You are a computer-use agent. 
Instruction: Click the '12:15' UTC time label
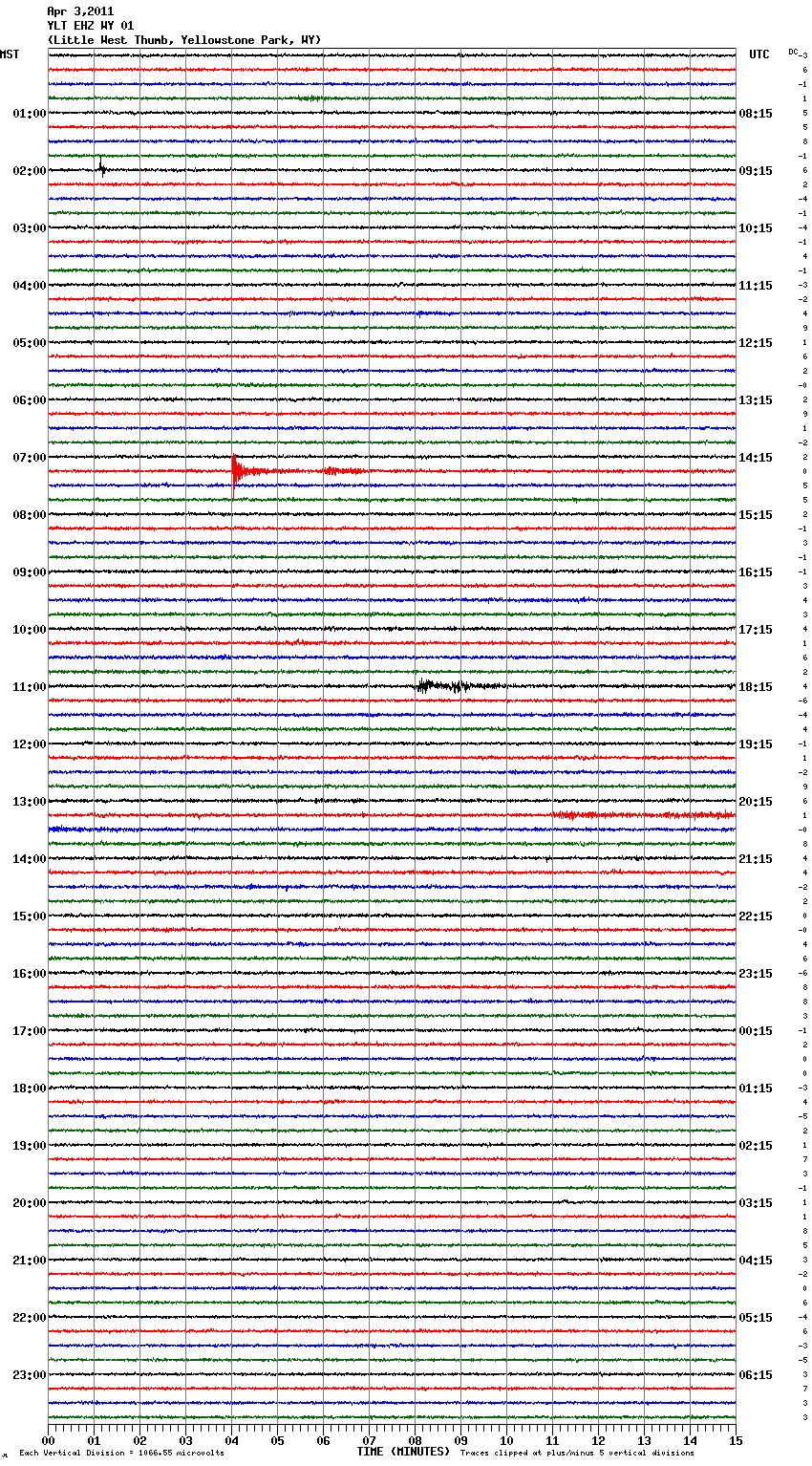[x=756, y=343]
